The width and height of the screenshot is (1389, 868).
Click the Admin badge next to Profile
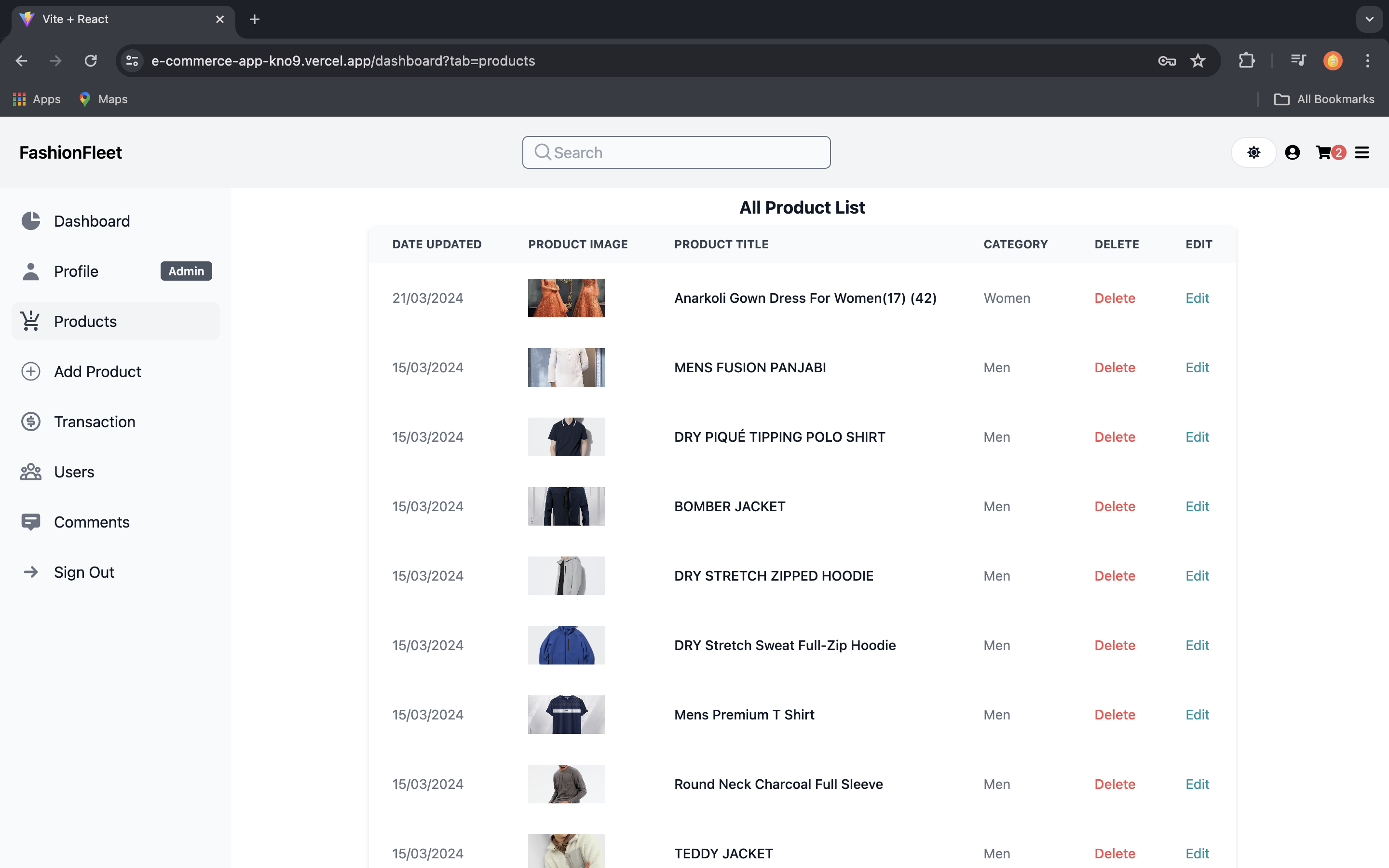(186, 271)
